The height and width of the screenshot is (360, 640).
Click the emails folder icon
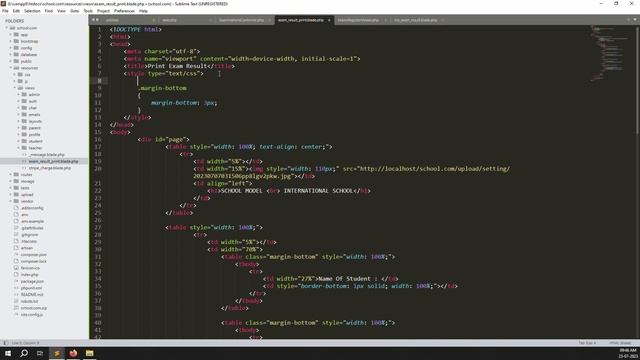click(x=24, y=115)
